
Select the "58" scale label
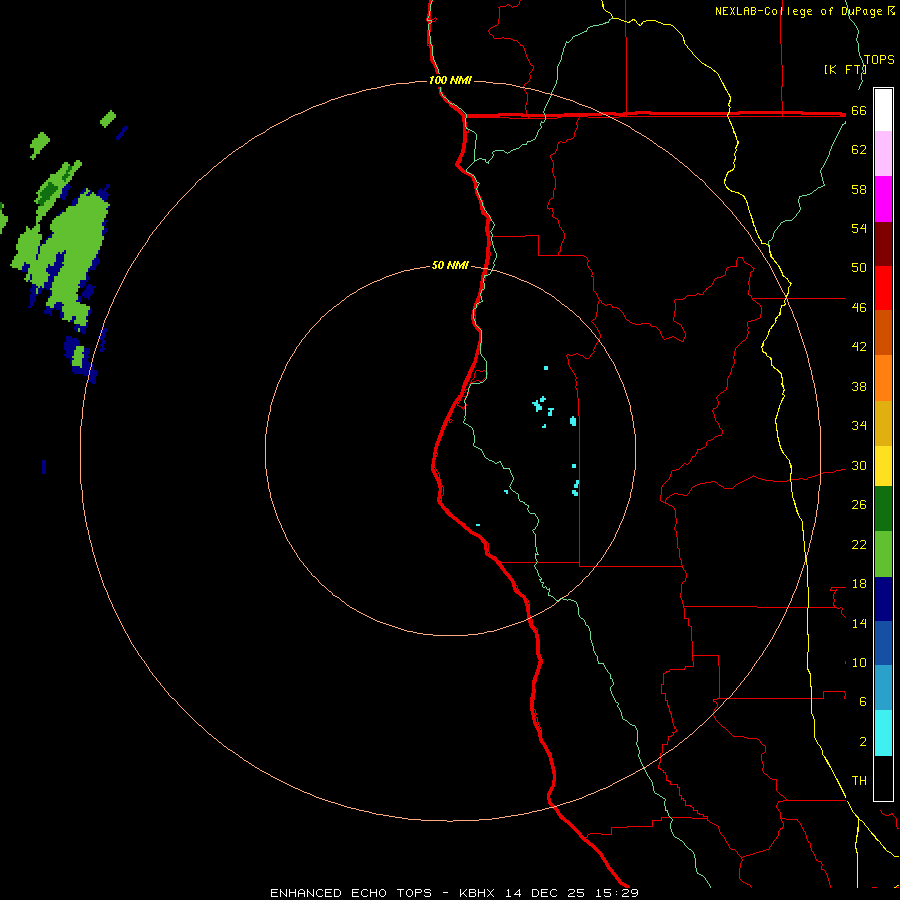[859, 189]
